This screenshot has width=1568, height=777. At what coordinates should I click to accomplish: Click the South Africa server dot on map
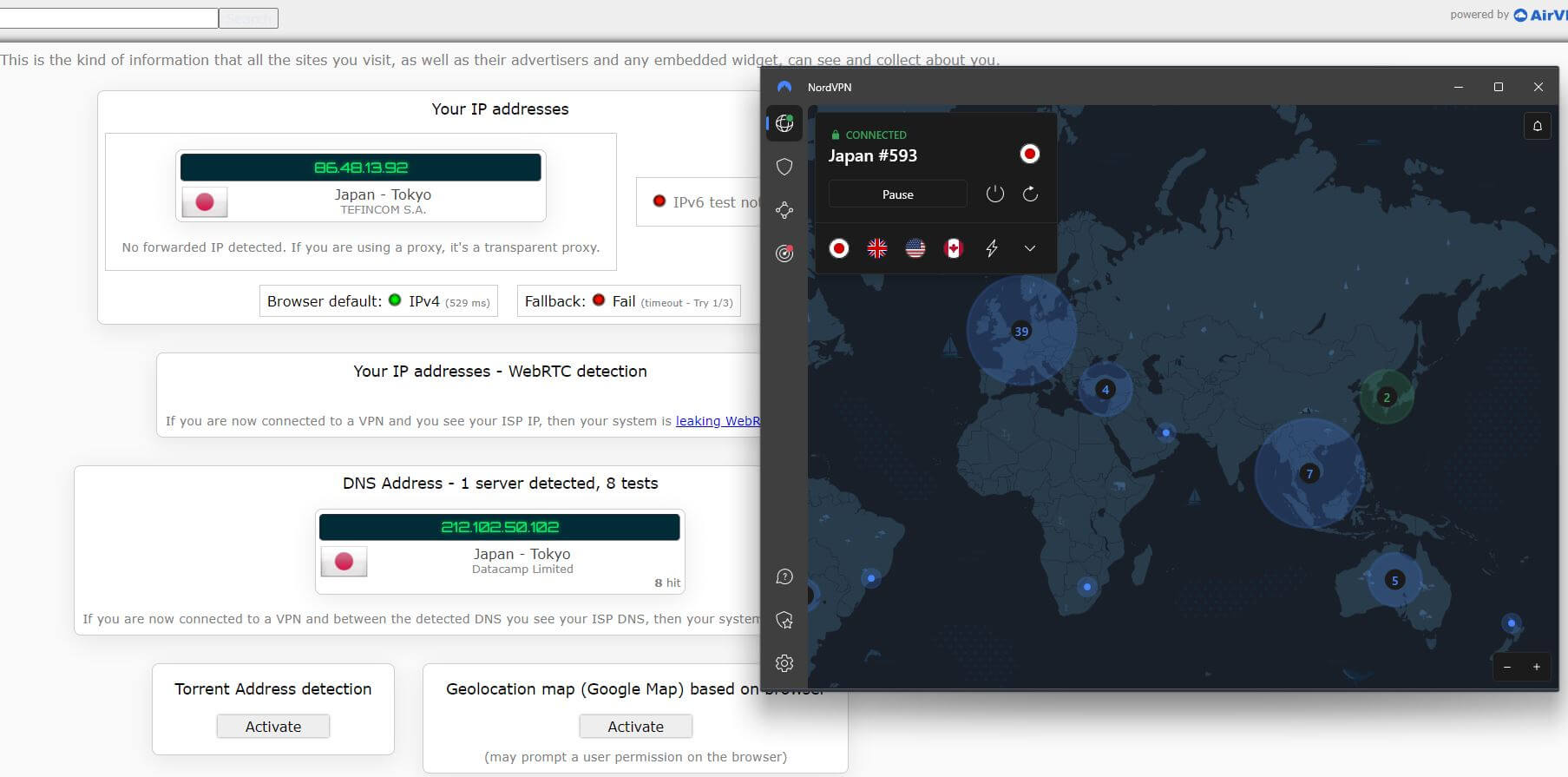[1087, 587]
